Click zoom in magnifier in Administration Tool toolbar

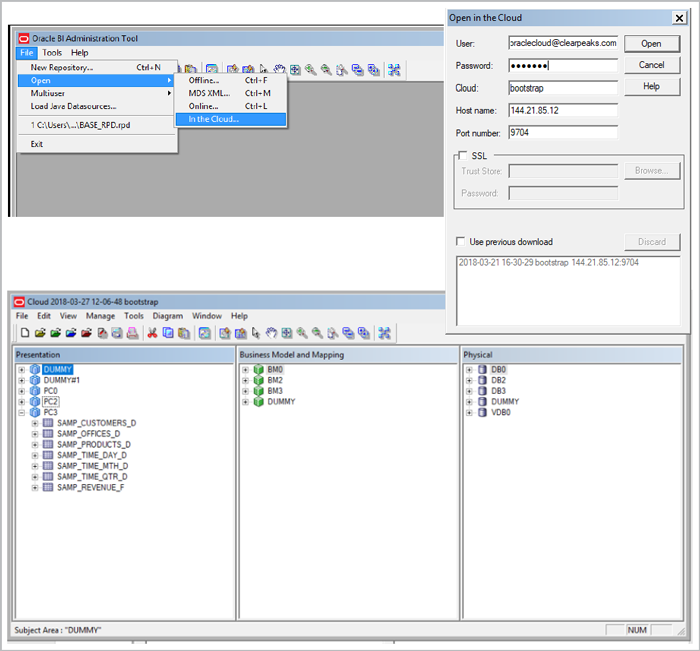(311, 70)
